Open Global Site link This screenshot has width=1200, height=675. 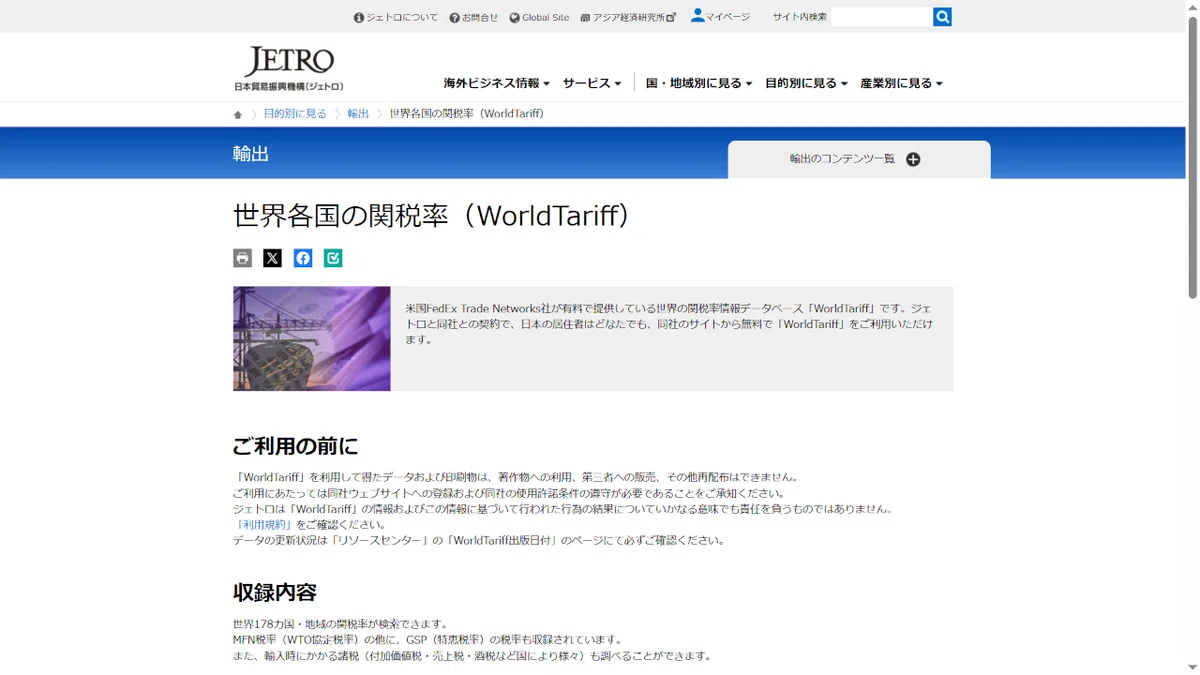click(539, 17)
